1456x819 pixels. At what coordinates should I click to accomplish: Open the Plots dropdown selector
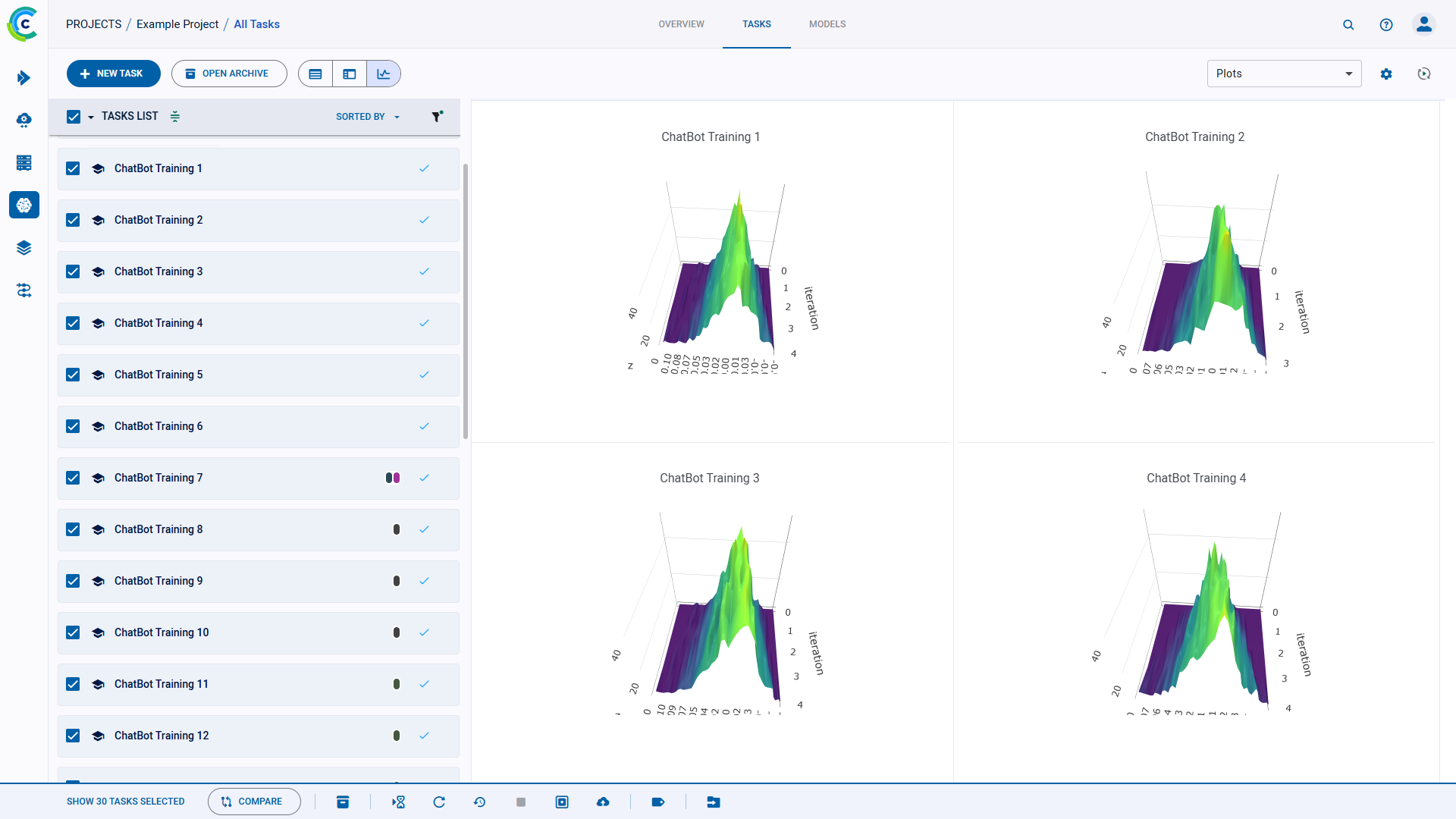[x=1284, y=74]
